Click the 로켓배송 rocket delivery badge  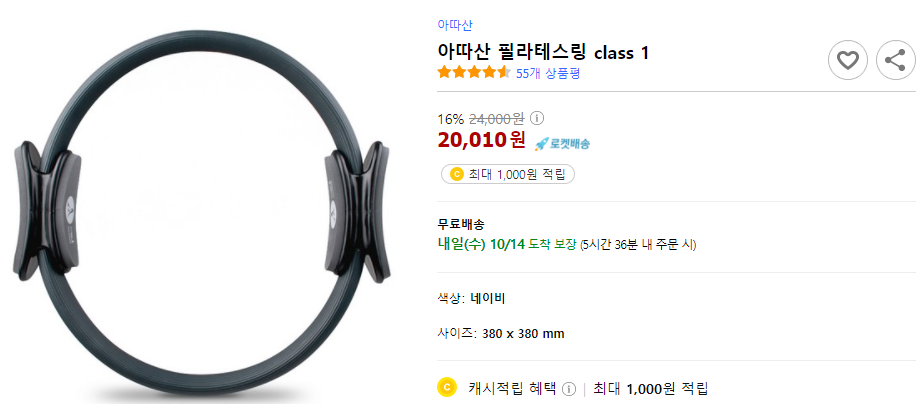562,144
